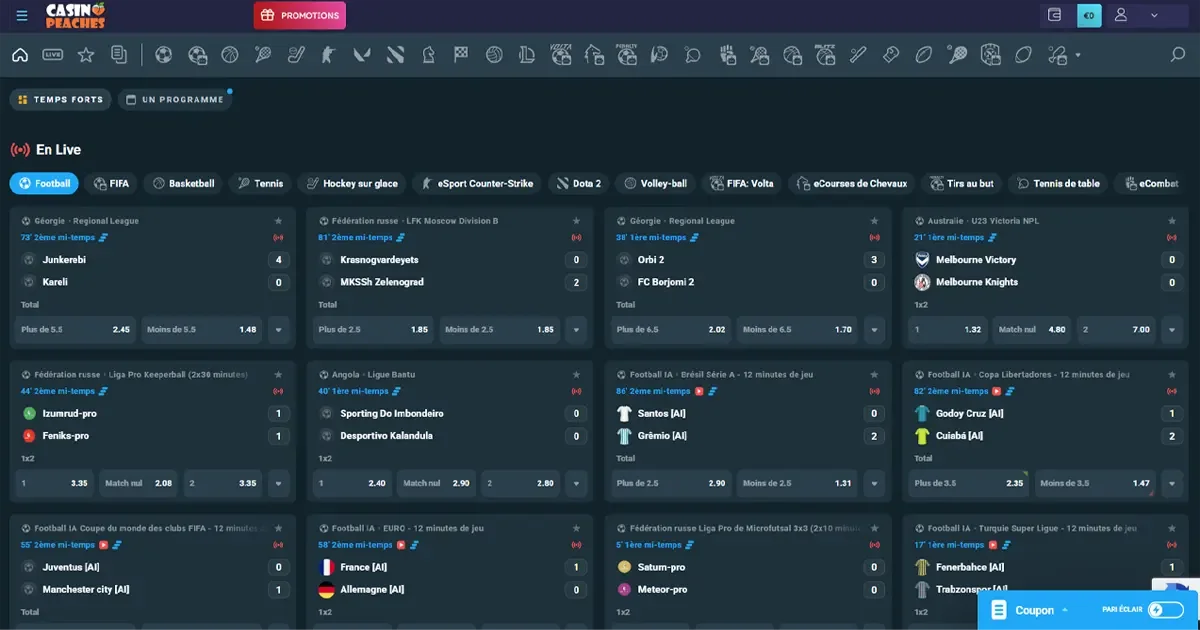The image size is (1200, 630).
Task: Expand more sports arrow in sports bar
Action: pyautogui.click(x=1078, y=56)
